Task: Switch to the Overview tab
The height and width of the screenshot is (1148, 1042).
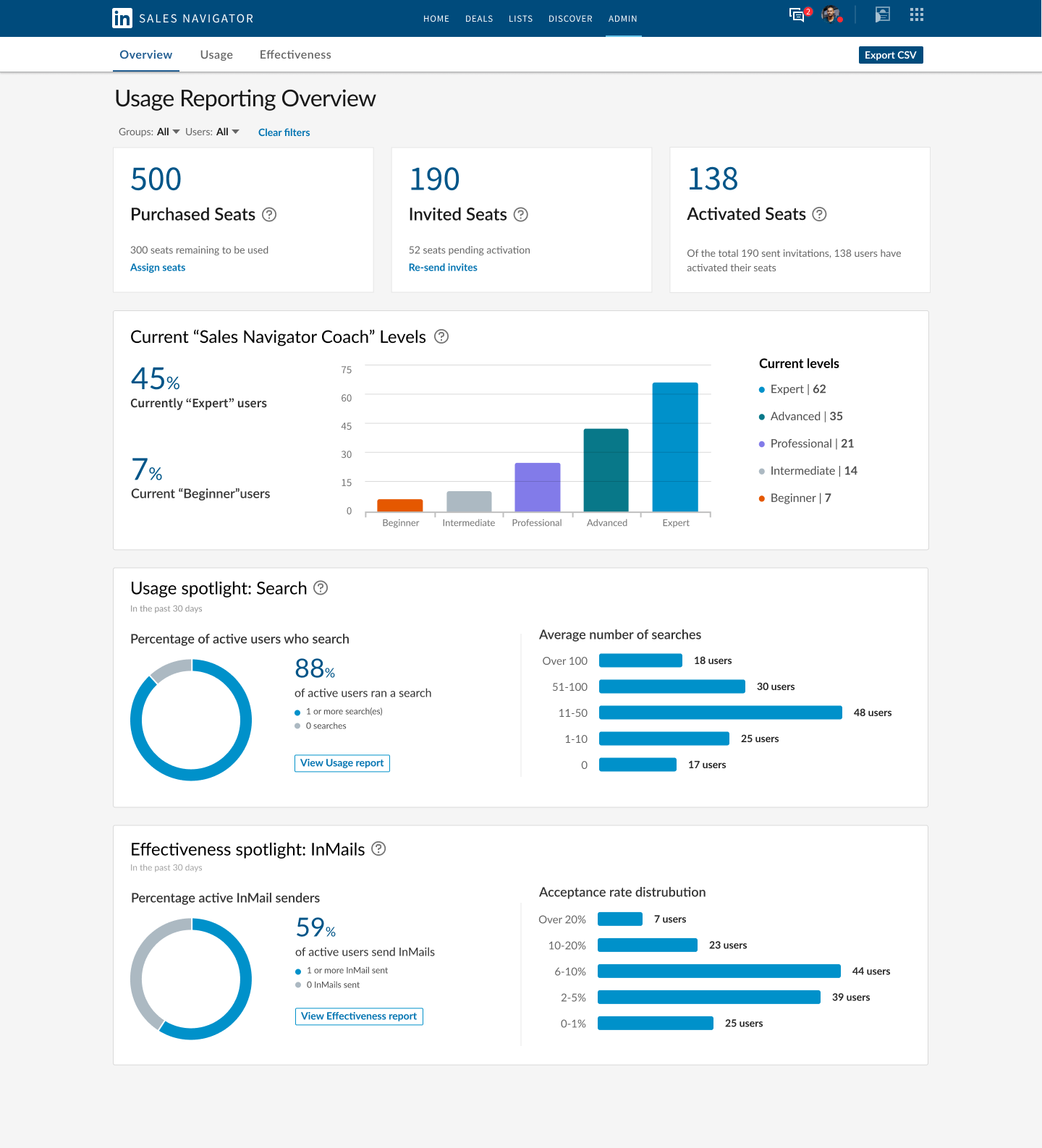Action: coord(146,55)
